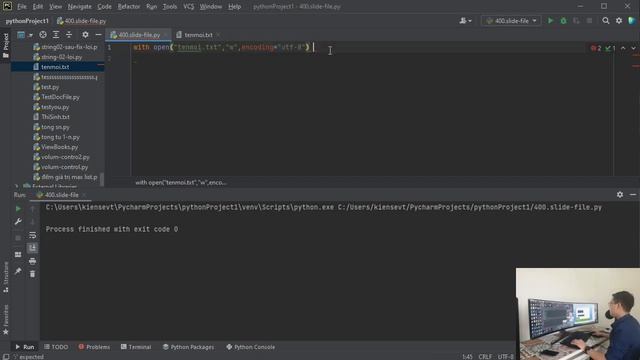Switch to the tenmoi.txt editor tab
Viewport: 640px width, 360px height.
click(x=198, y=35)
